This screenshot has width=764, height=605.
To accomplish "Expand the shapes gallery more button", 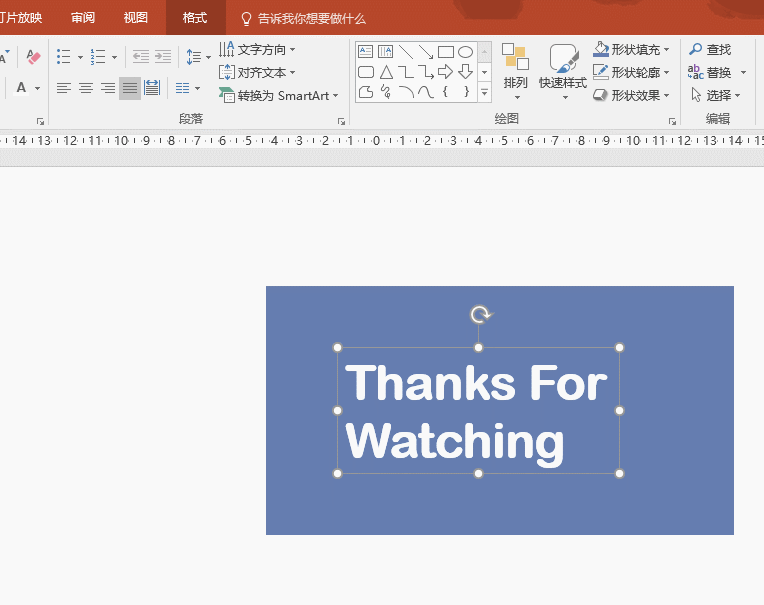I will click(x=485, y=92).
